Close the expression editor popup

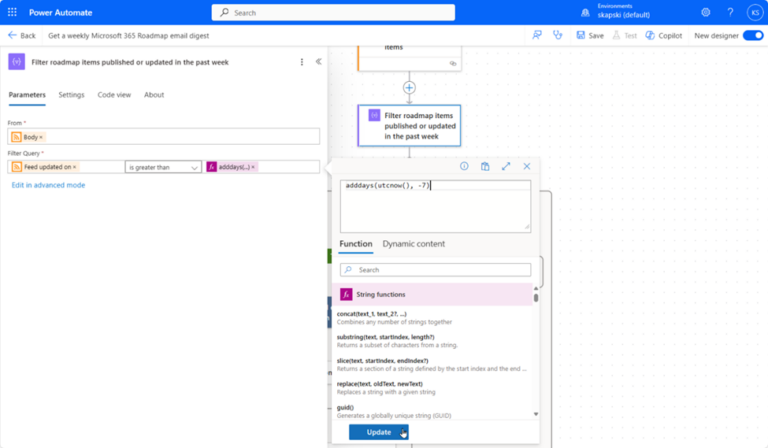[527, 166]
